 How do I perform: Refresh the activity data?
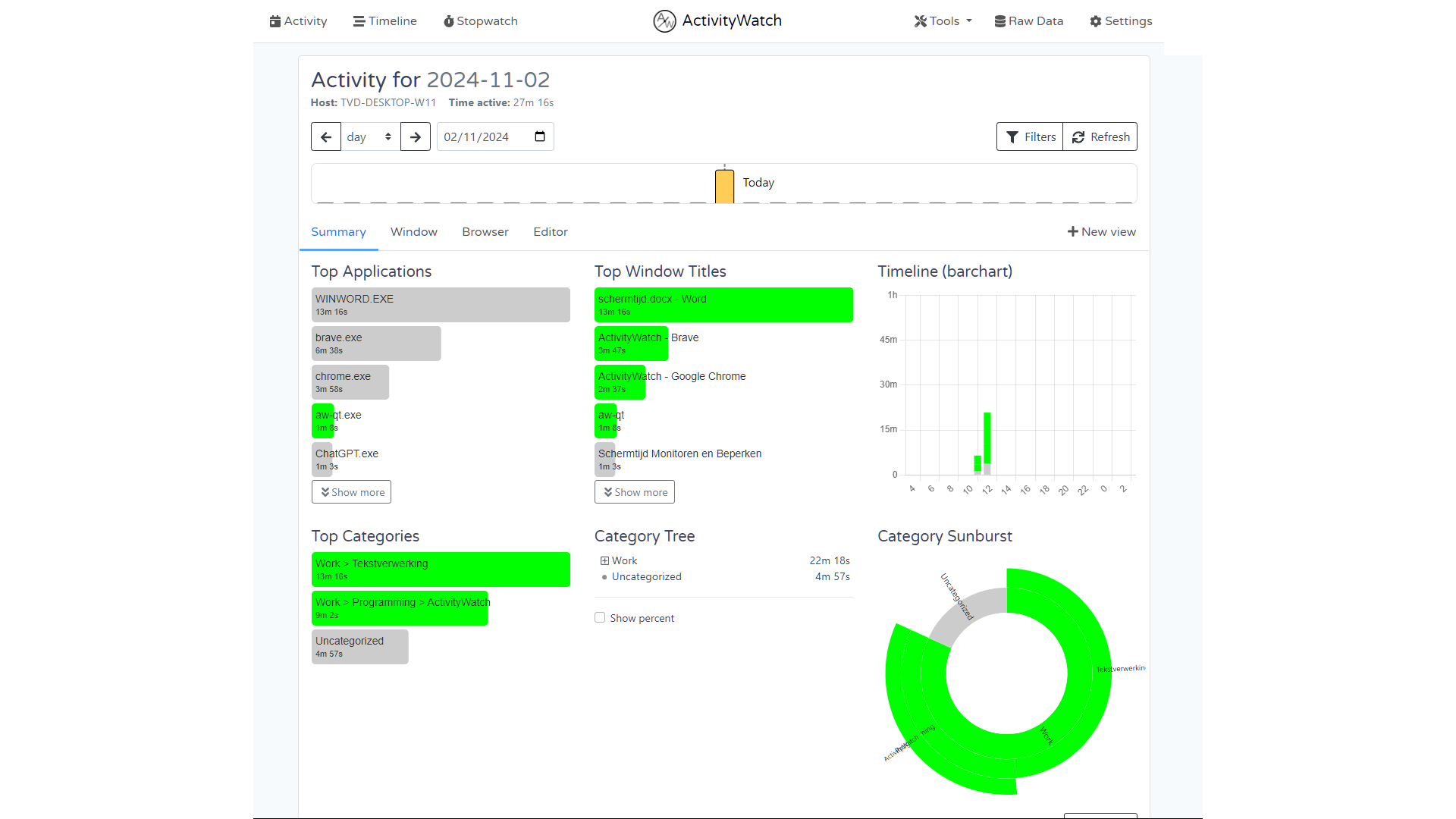tap(1100, 137)
